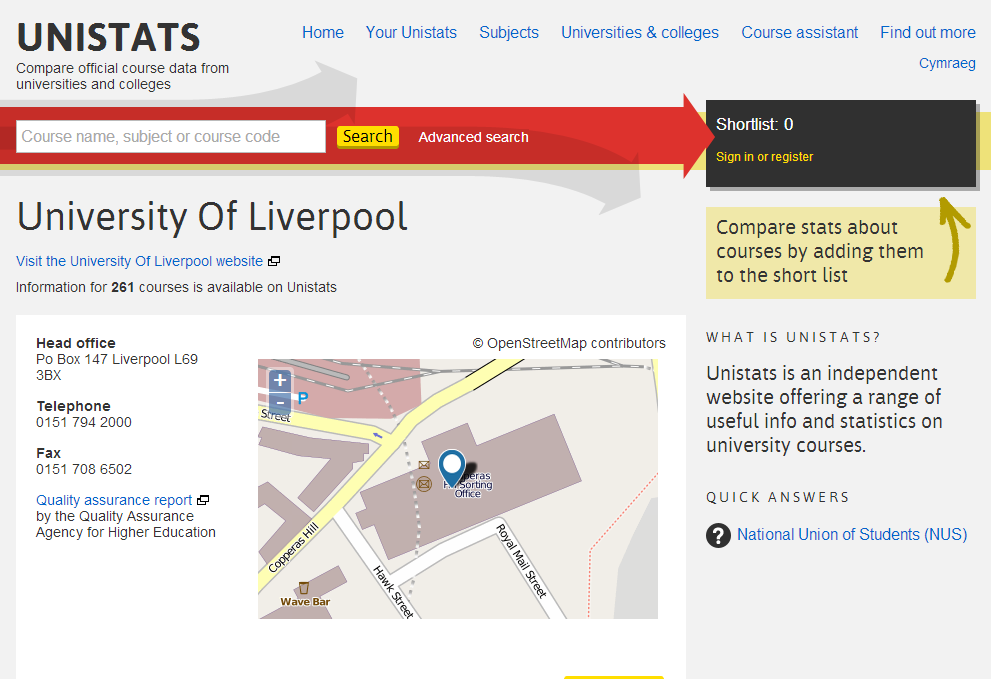This screenshot has width=991, height=679.
Task: Click Hawk Street label on map
Action: 393,592
